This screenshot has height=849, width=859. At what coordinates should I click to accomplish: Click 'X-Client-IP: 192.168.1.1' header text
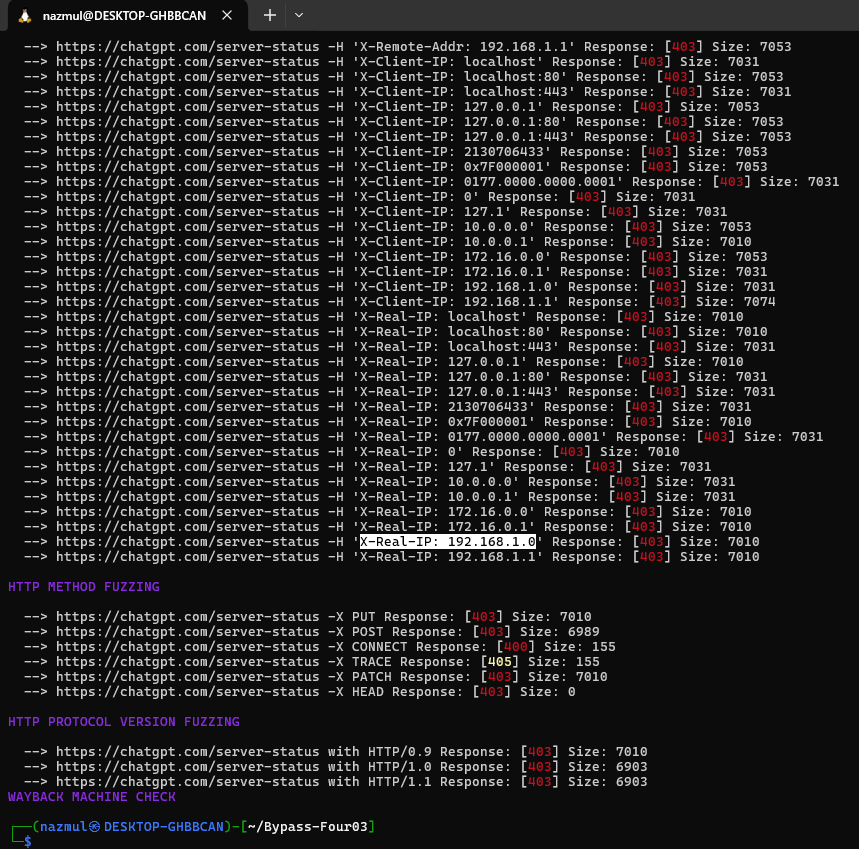[x=455, y=301]
